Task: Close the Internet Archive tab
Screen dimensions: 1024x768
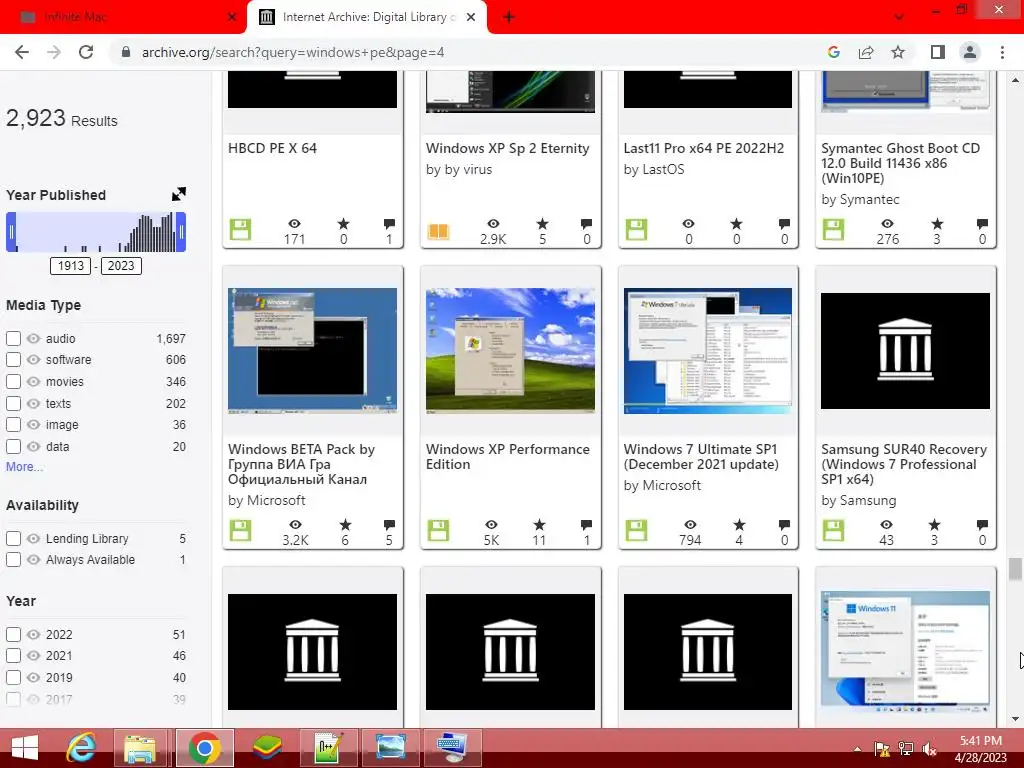Action: 471,17
